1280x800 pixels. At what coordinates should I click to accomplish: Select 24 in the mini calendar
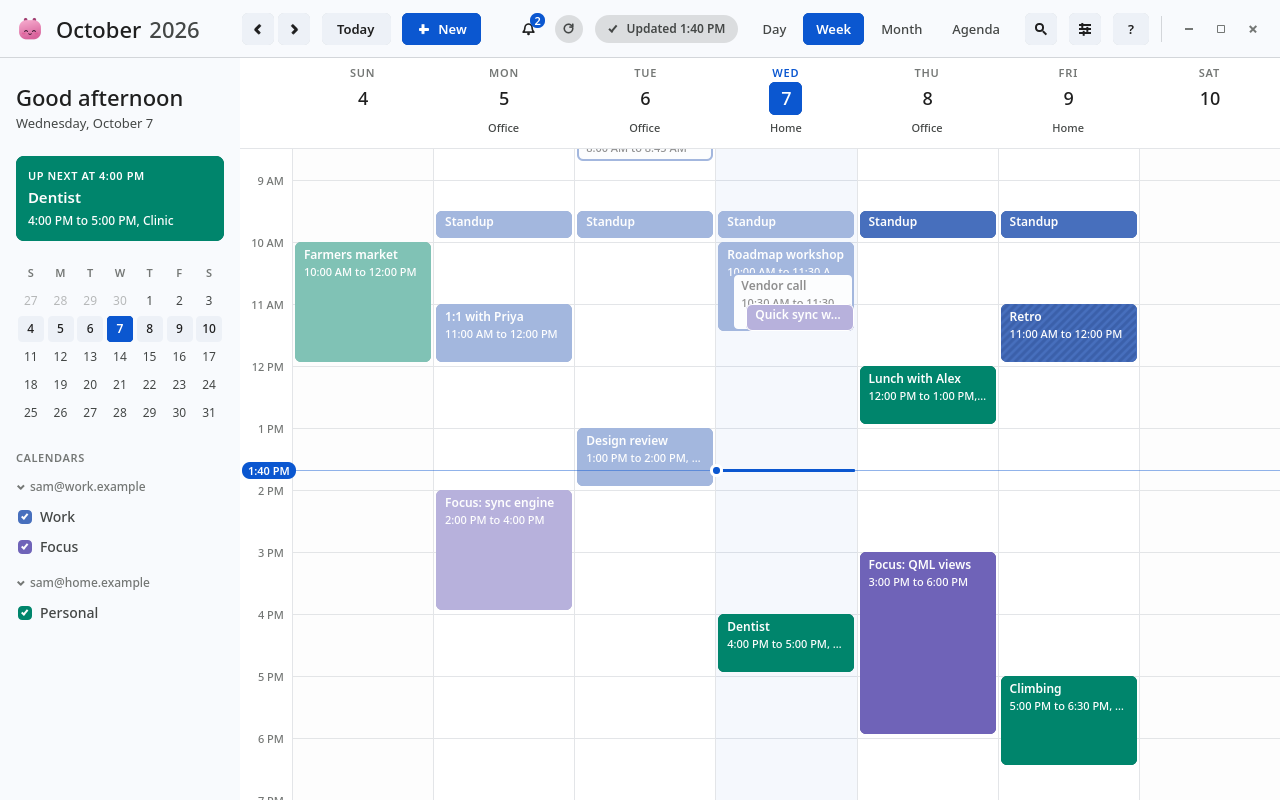pyautogui.click(x=209, y=385)
